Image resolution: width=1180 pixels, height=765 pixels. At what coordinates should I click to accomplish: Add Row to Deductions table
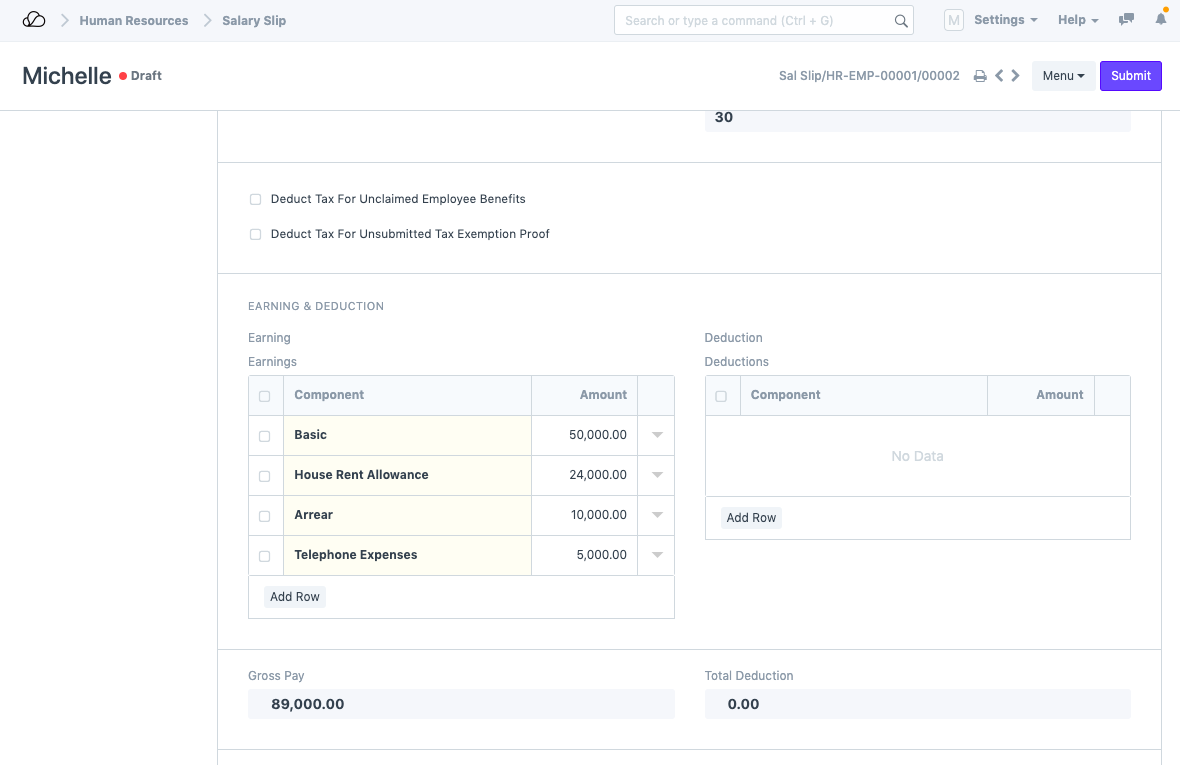751,518
